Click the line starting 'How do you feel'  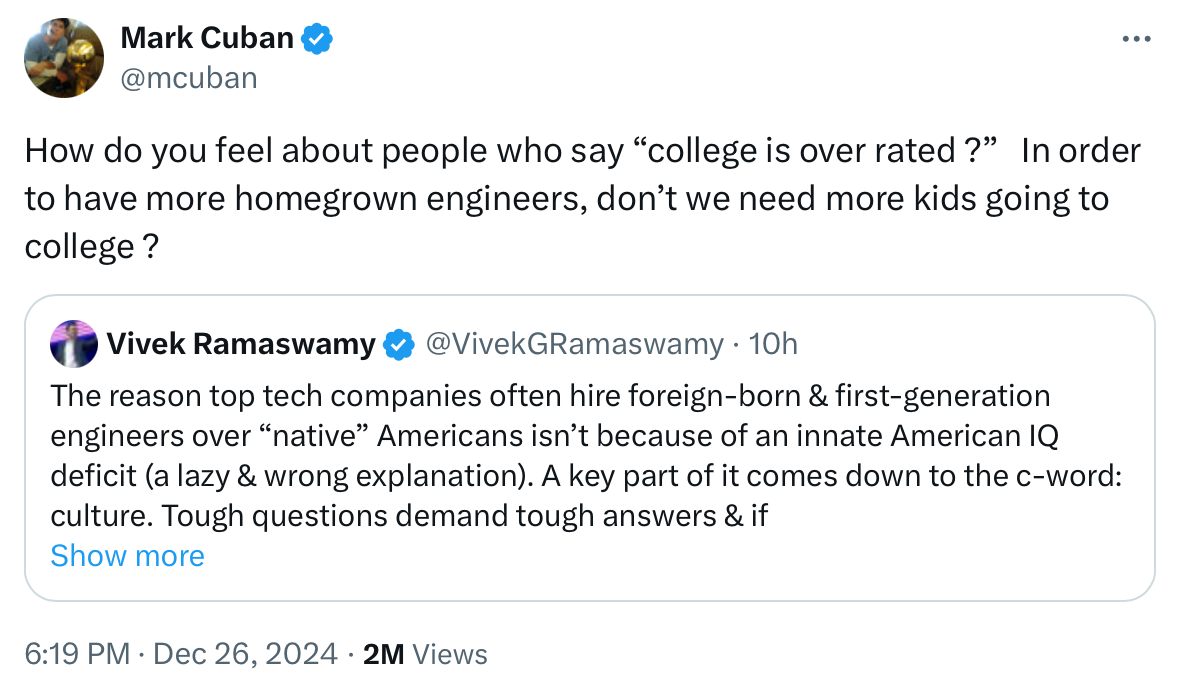[x=582, y=150]
